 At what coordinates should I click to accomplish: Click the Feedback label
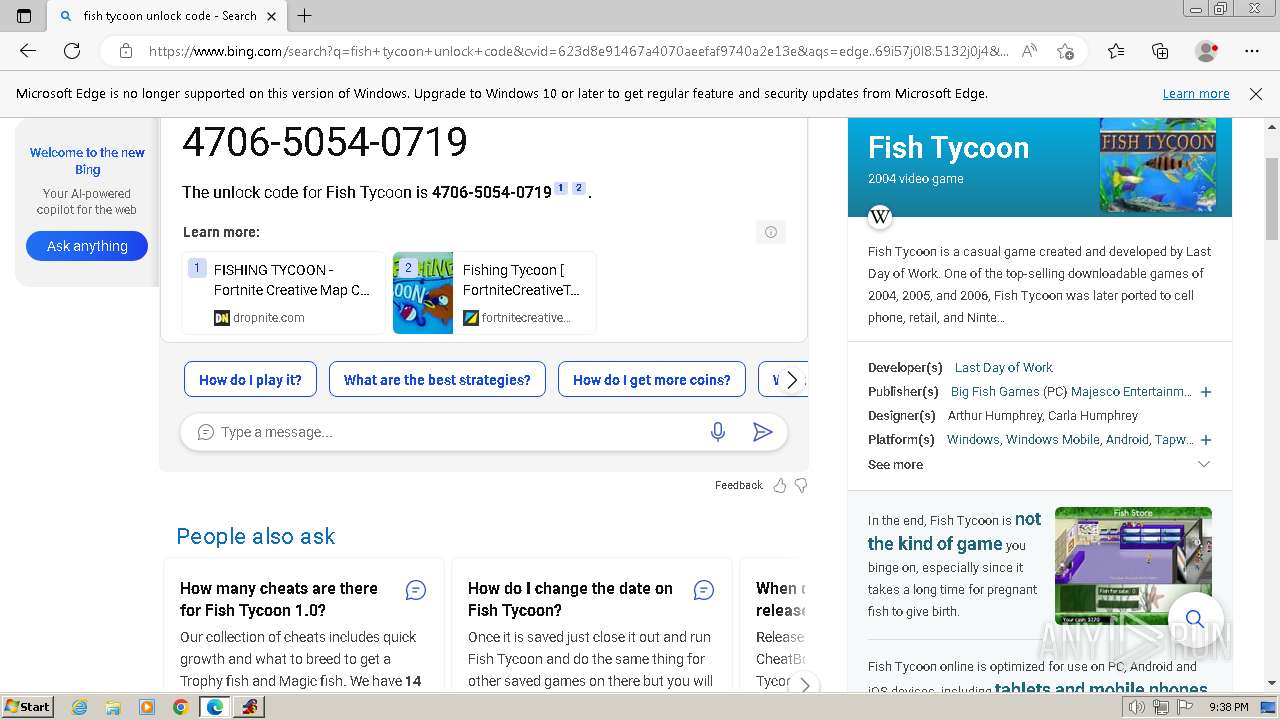[739, 485]
